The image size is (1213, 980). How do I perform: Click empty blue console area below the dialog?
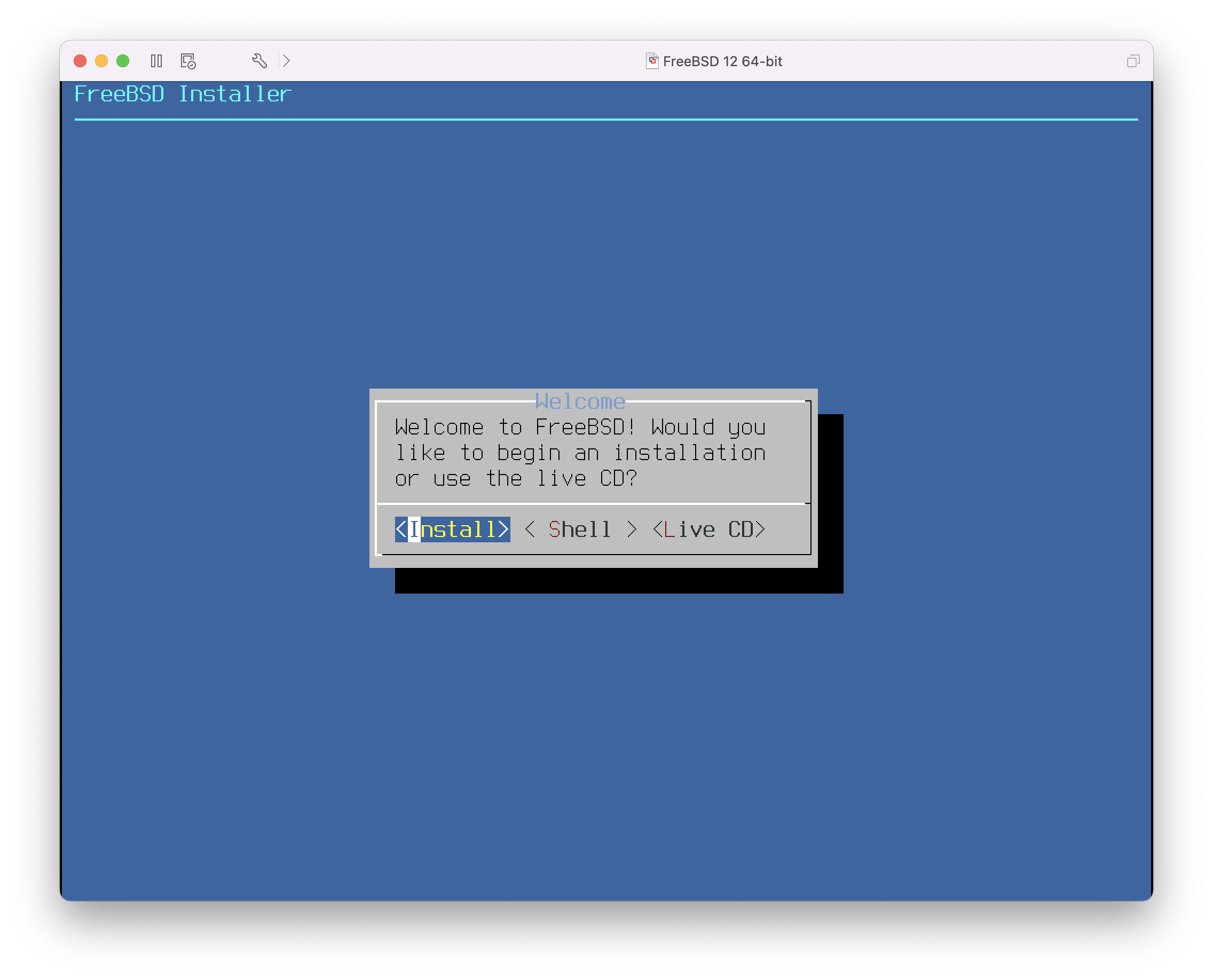pos(606,734)
